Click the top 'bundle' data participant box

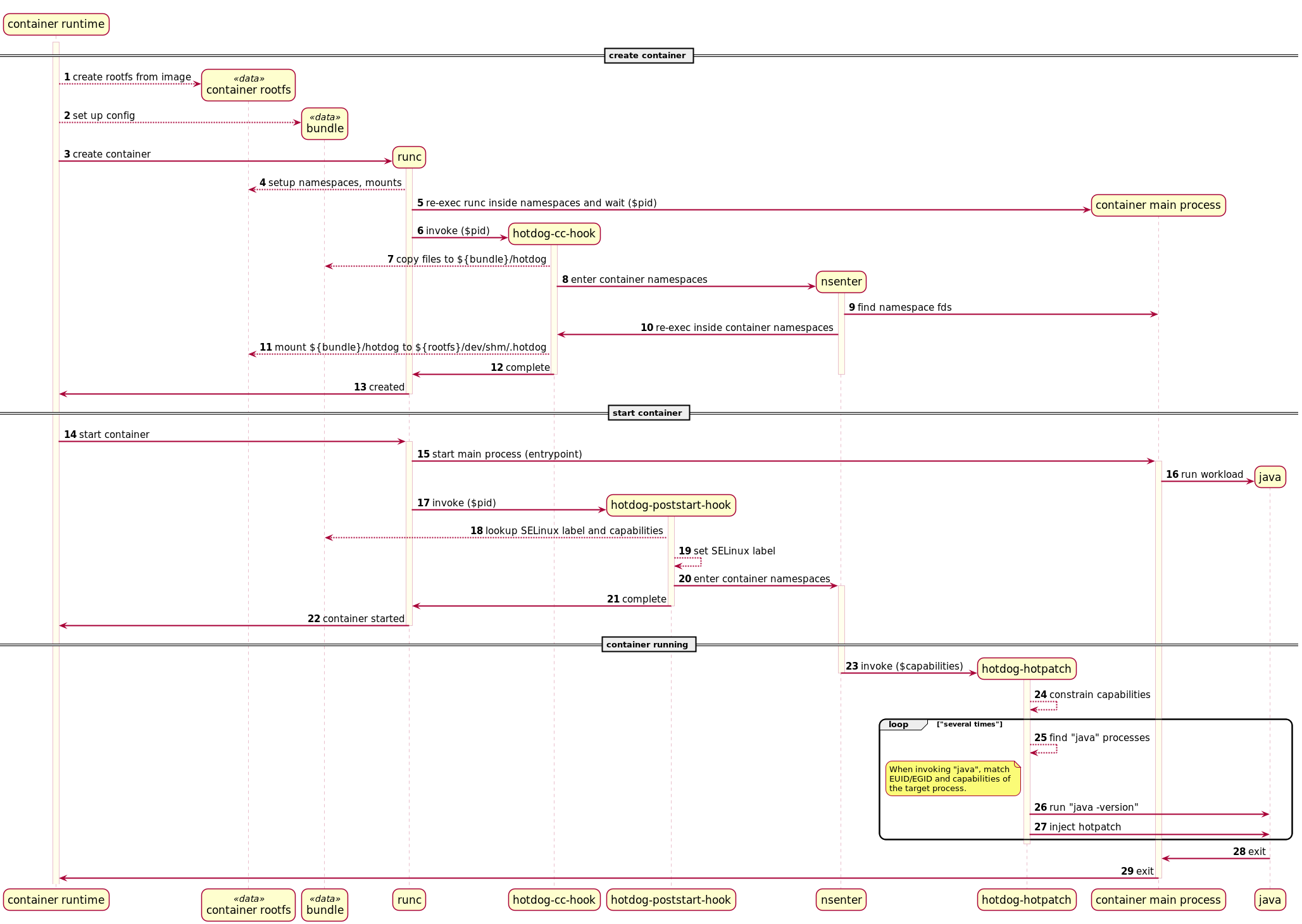click(x=325, y=123)
